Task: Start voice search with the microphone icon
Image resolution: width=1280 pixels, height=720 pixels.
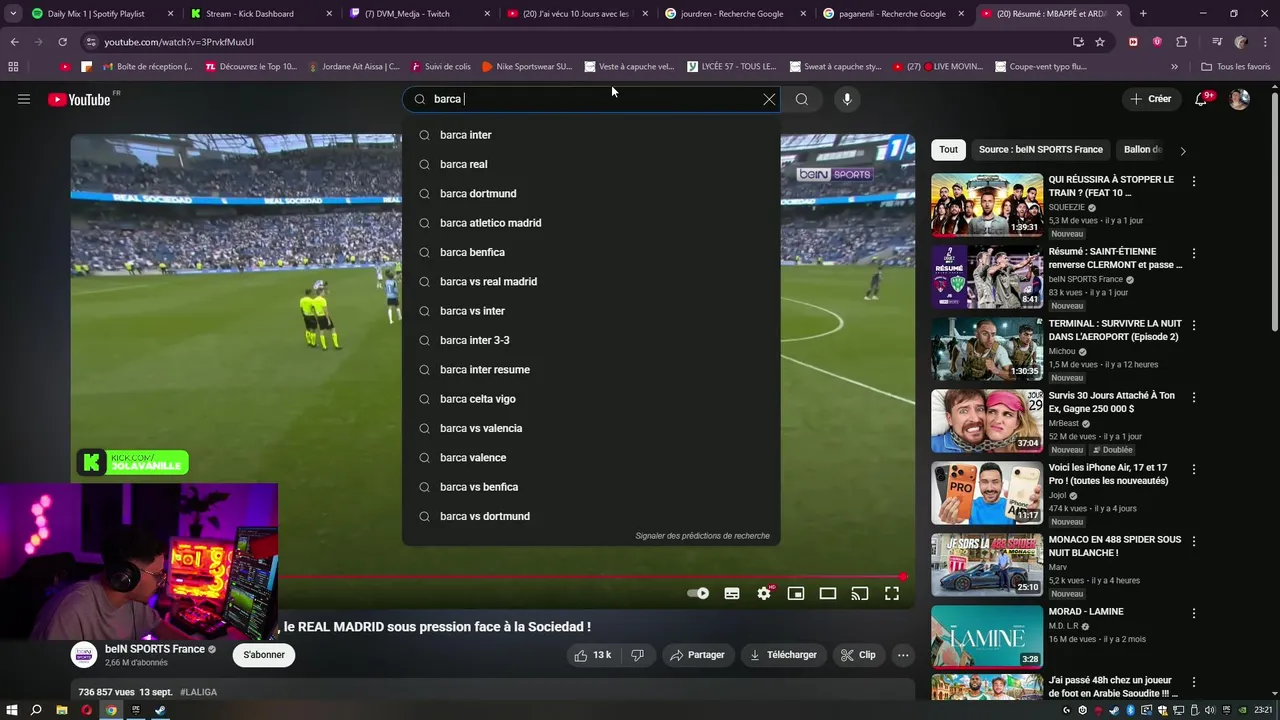Action: 847,99
